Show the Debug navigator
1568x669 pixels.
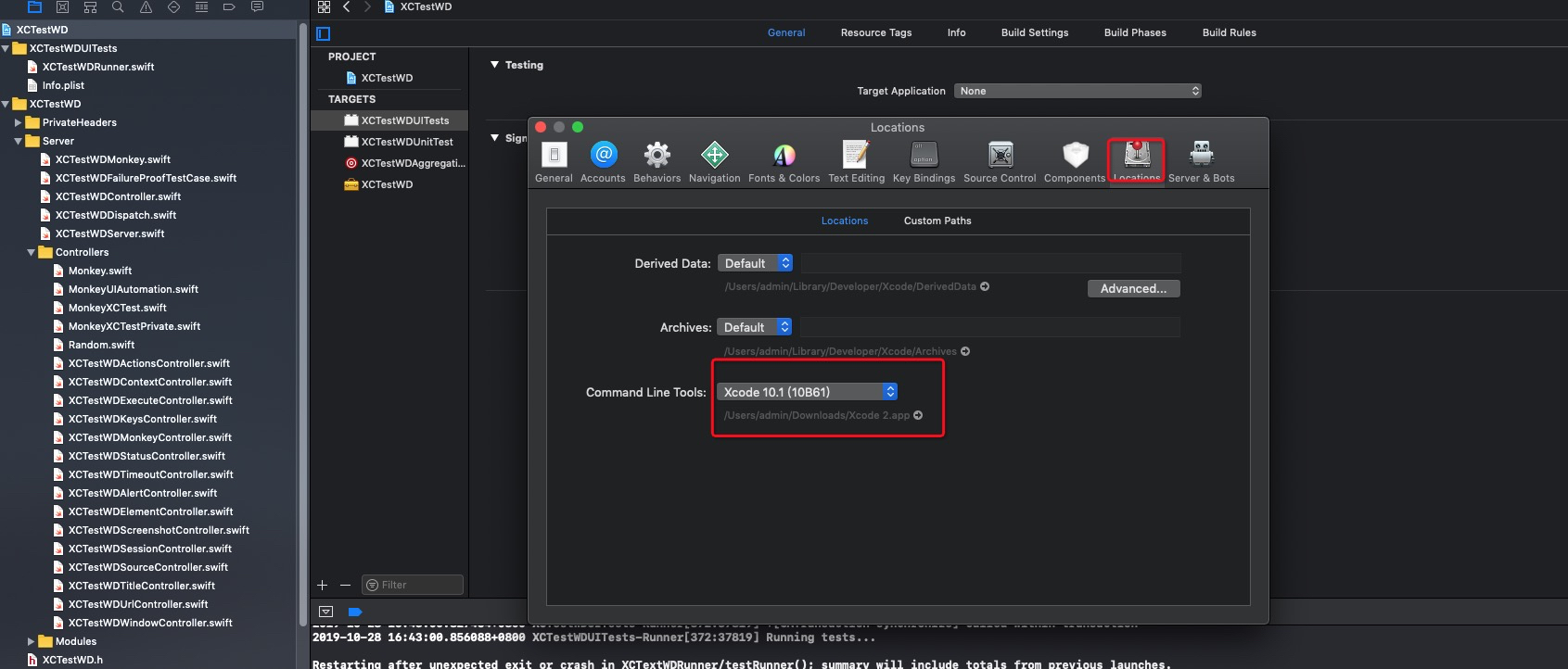click(x=201, y=6)
